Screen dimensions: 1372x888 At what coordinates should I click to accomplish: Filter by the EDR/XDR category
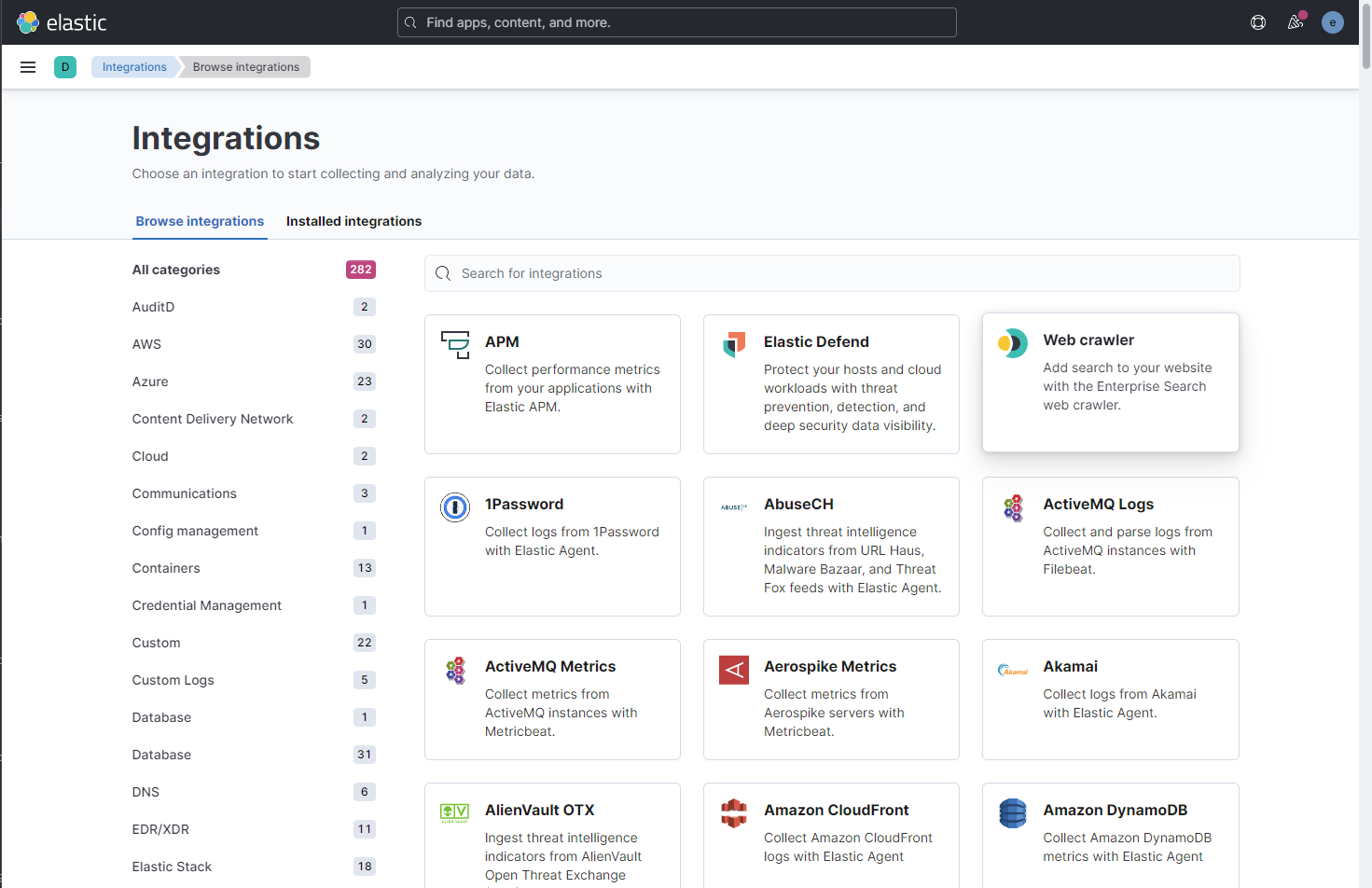254,829
